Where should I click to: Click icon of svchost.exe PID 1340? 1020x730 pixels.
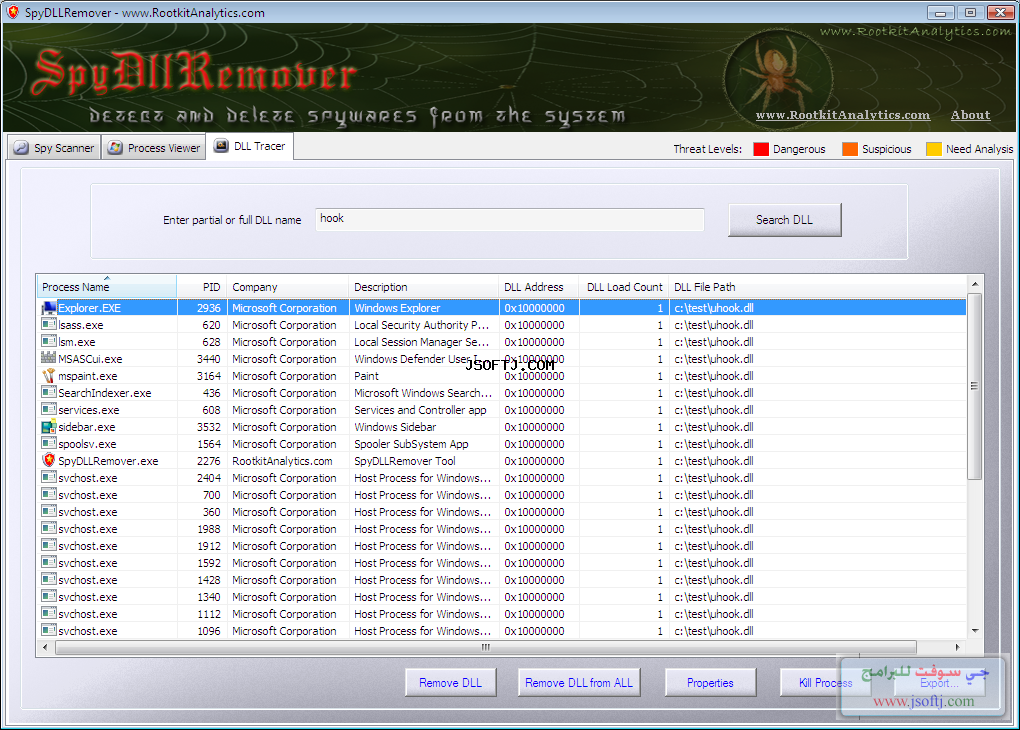coord(49,597)
